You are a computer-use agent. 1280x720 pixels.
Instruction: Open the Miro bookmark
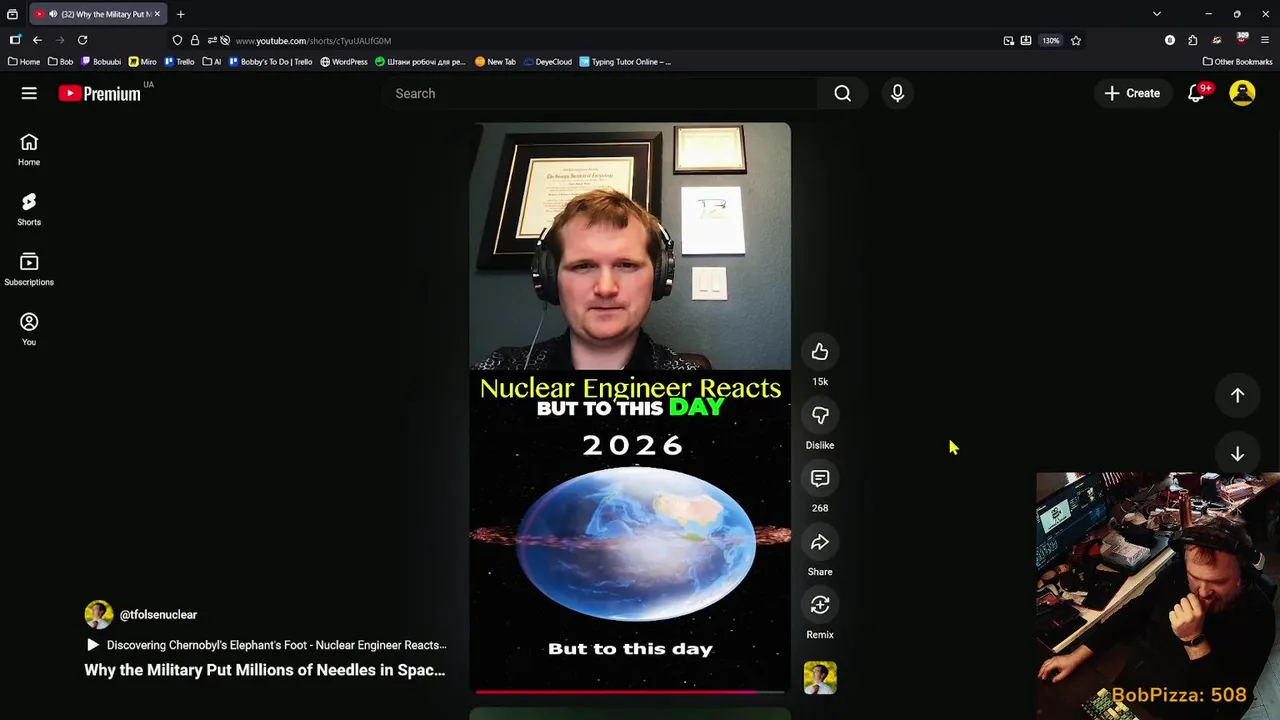pyautogui.click(x=143, y=62)
